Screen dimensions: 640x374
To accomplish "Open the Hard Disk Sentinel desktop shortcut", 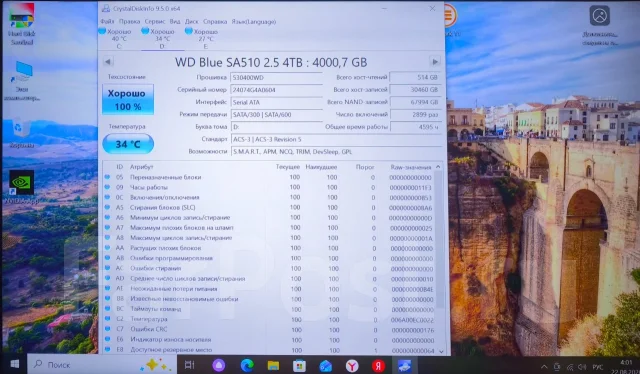I will point(22,24).
